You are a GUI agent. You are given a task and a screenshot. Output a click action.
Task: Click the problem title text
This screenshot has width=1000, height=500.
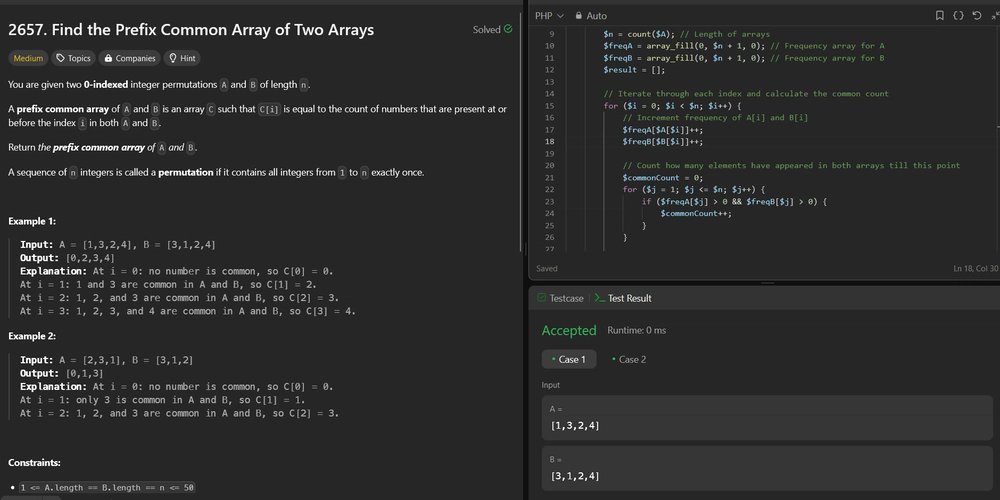191,30
